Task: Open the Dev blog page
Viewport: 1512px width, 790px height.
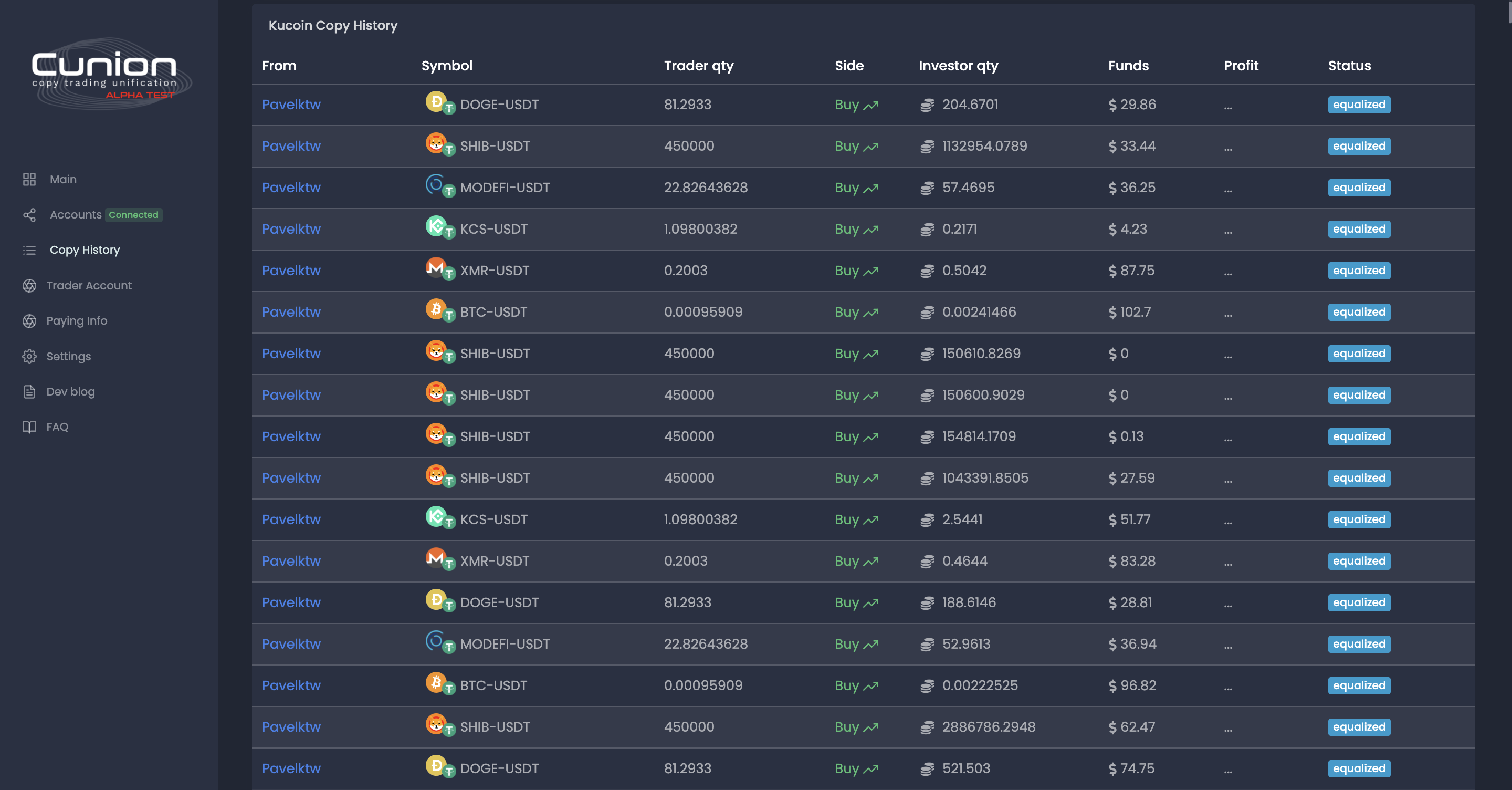Action: click(x=70, y=392)
